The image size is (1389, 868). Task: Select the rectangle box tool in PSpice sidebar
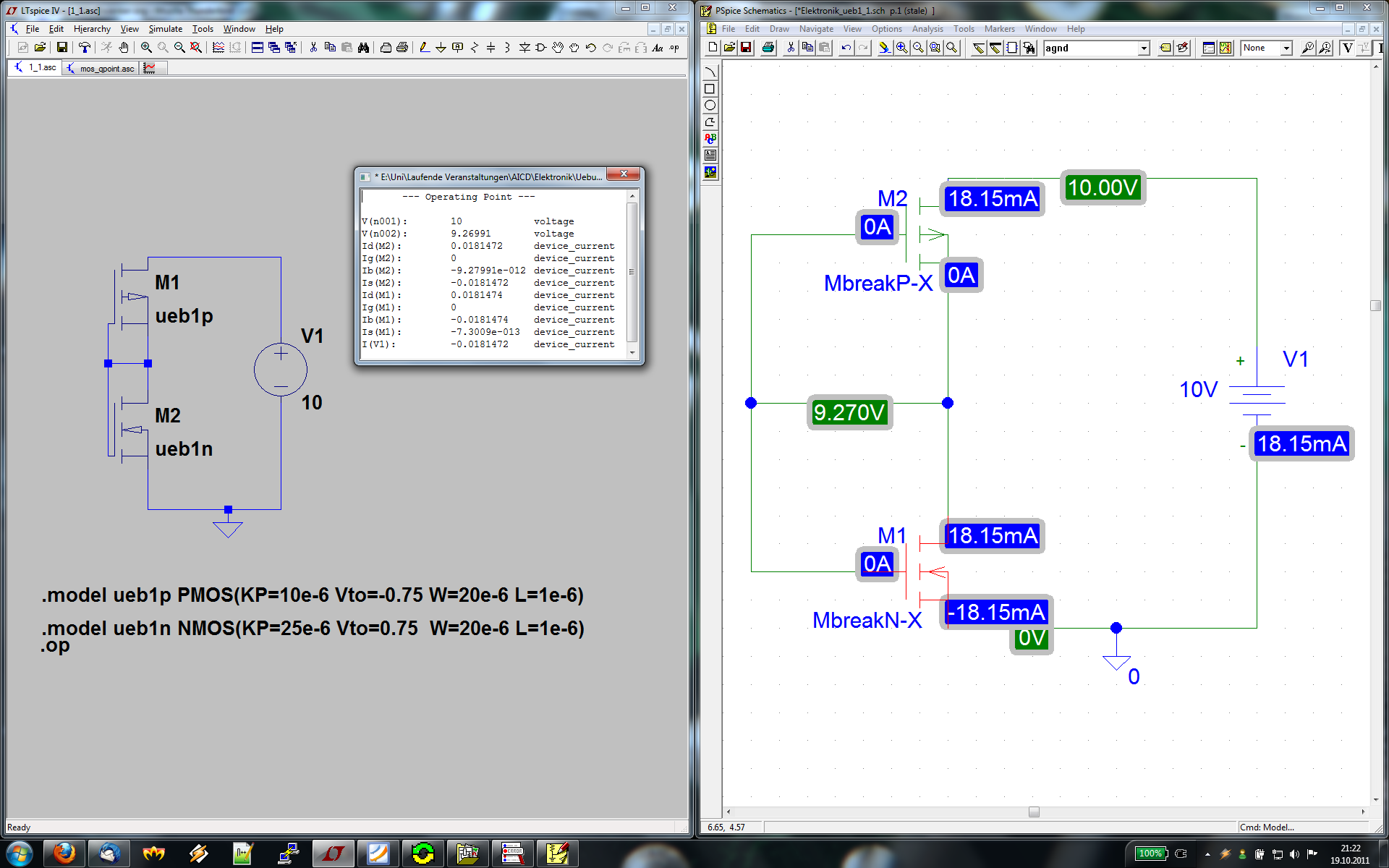710,88
